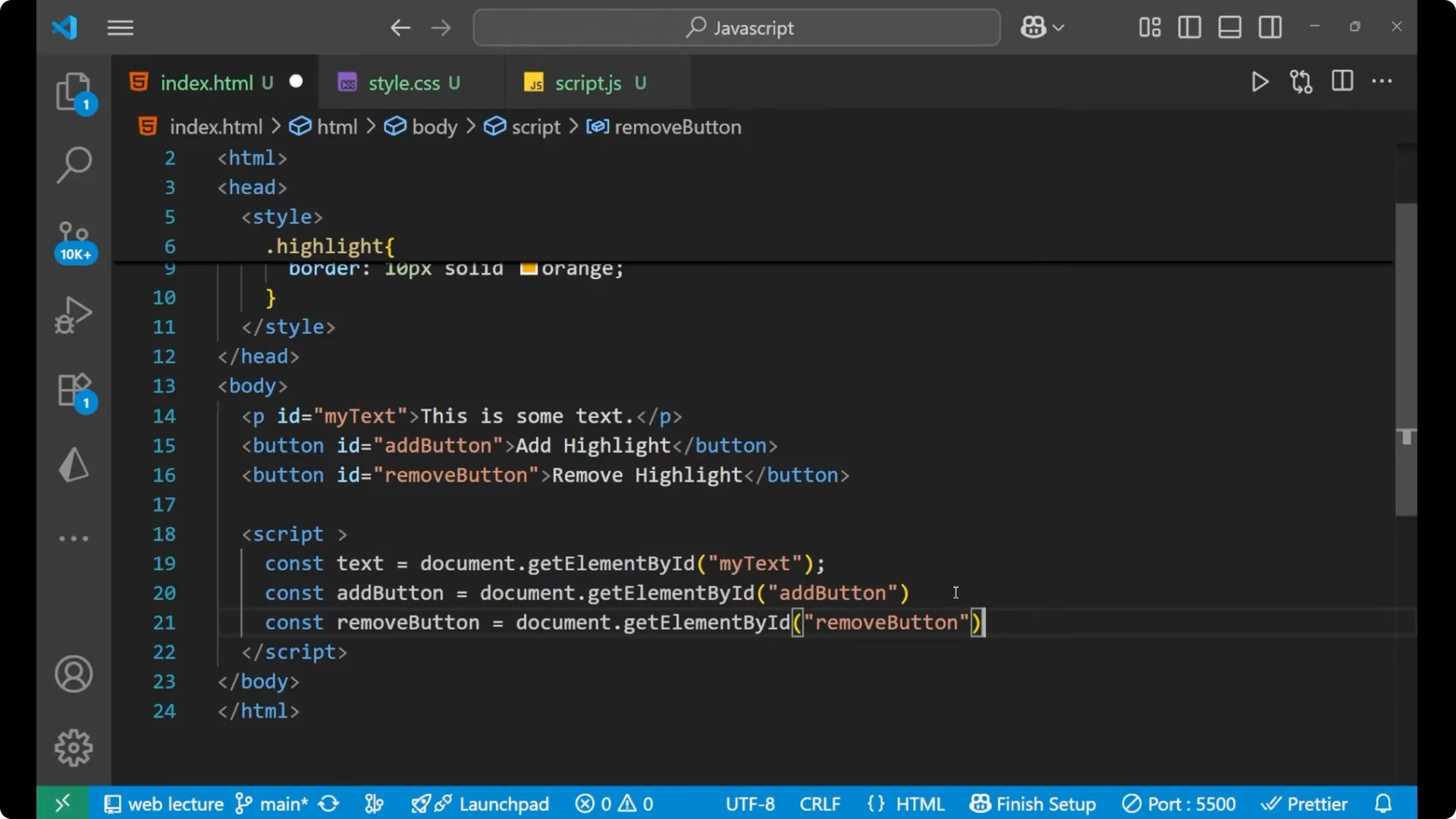Open the Port: 5500 status item
This screenshot has height=819, width=1456.
(x=1178, y=804)
